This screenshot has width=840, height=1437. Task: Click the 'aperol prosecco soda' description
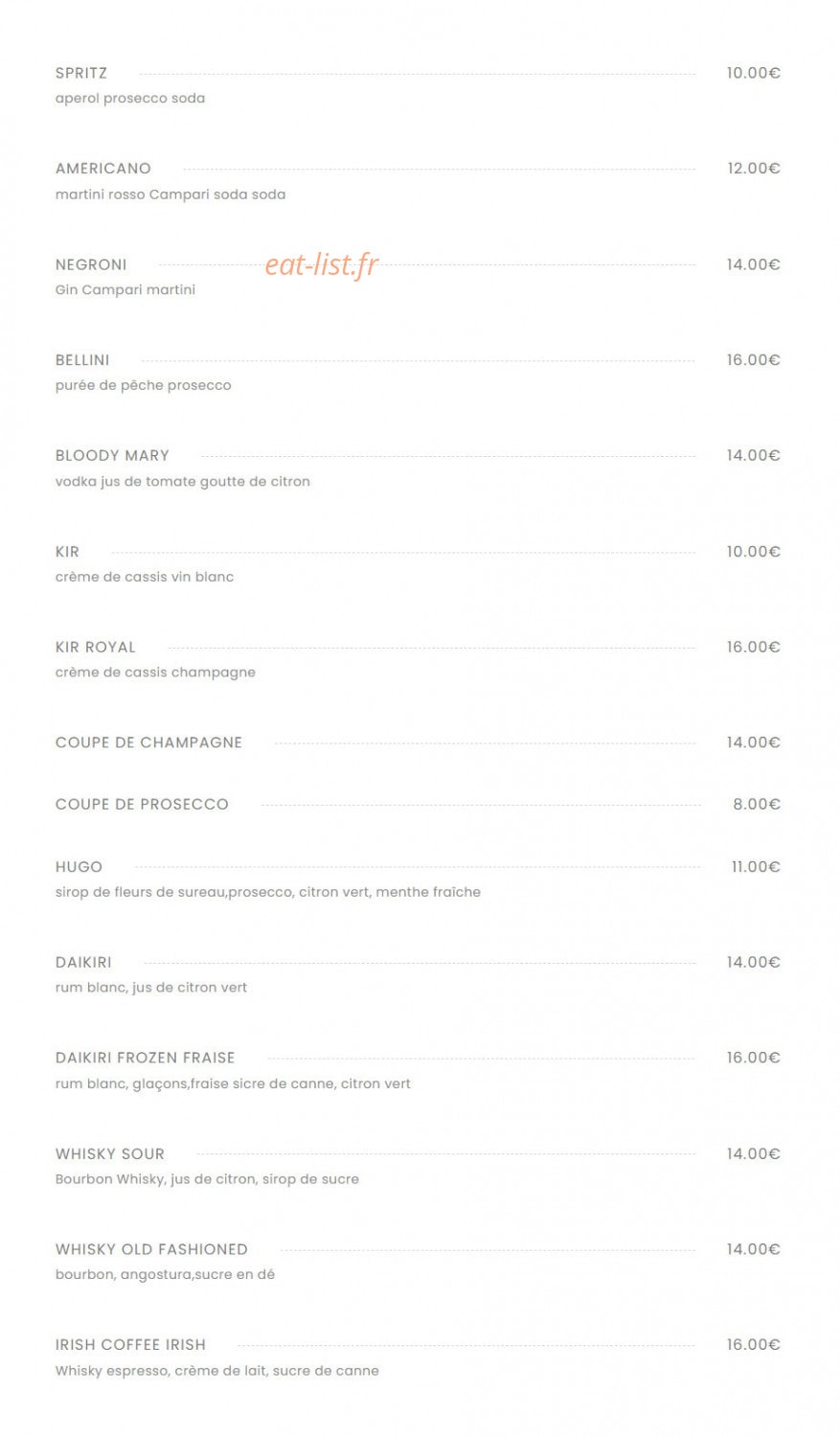pos(130,99)
